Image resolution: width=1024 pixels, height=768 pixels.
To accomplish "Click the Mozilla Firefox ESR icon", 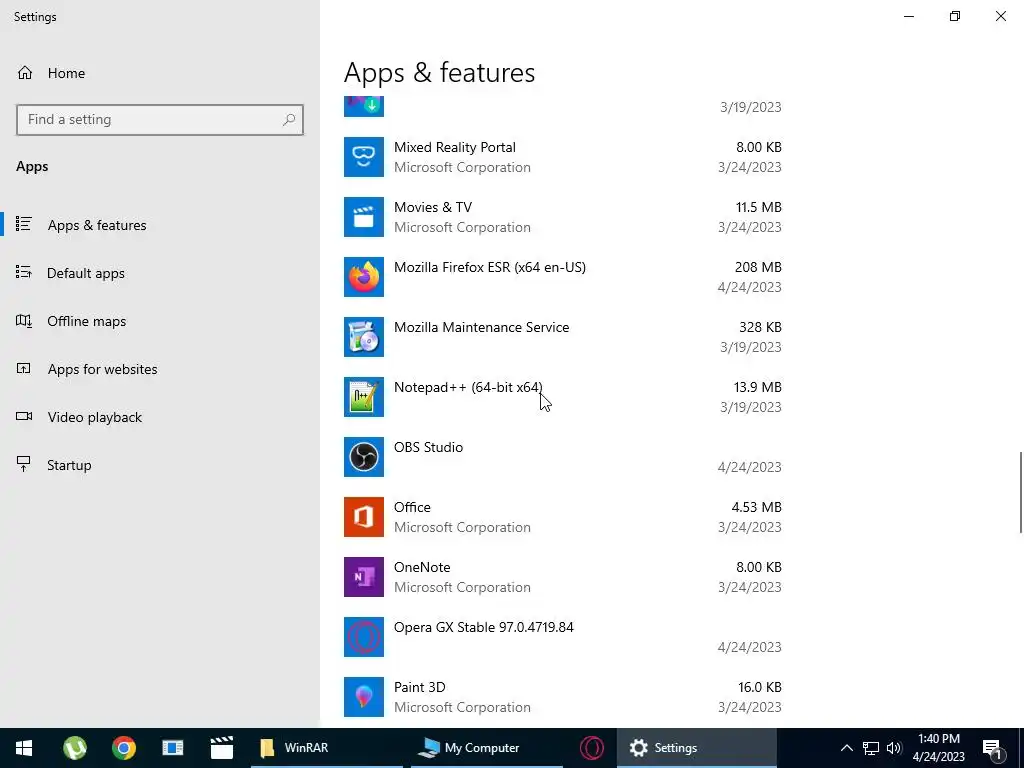I will (364, 277).
